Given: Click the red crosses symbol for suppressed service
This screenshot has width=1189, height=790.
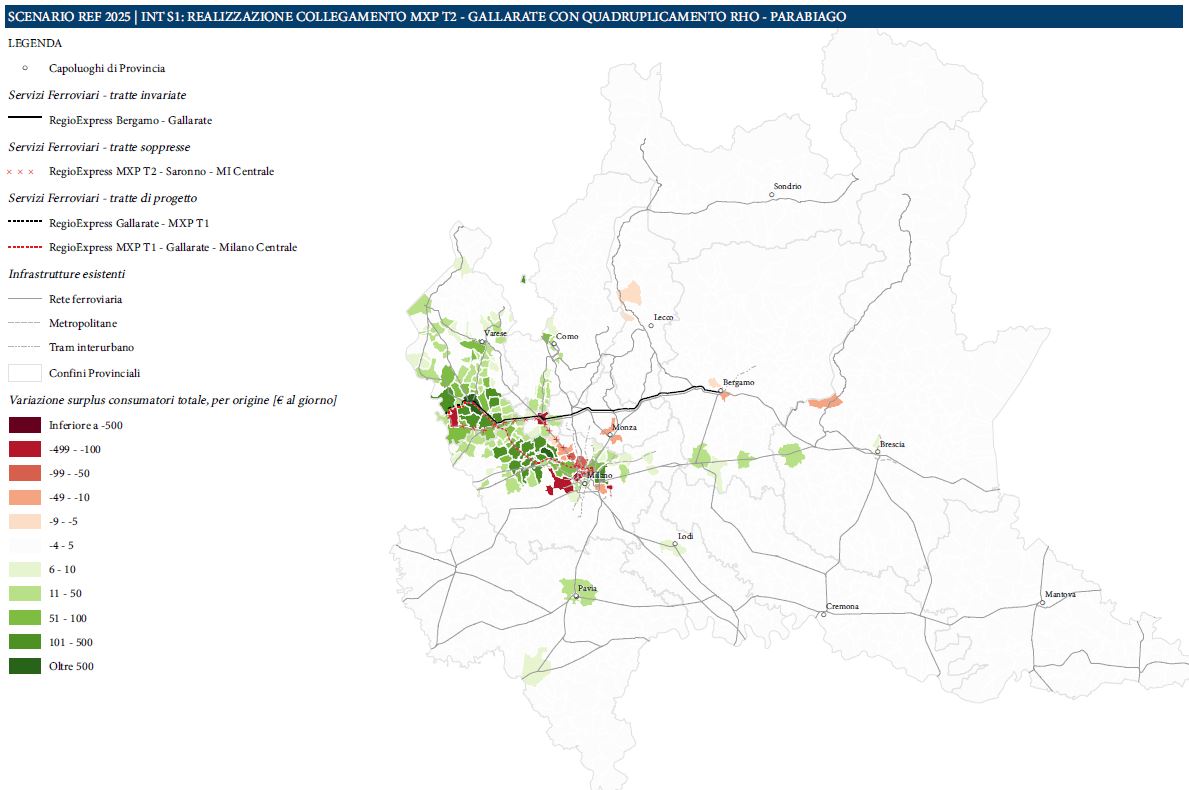Looking at the screenshot, I should coord(20,172).
